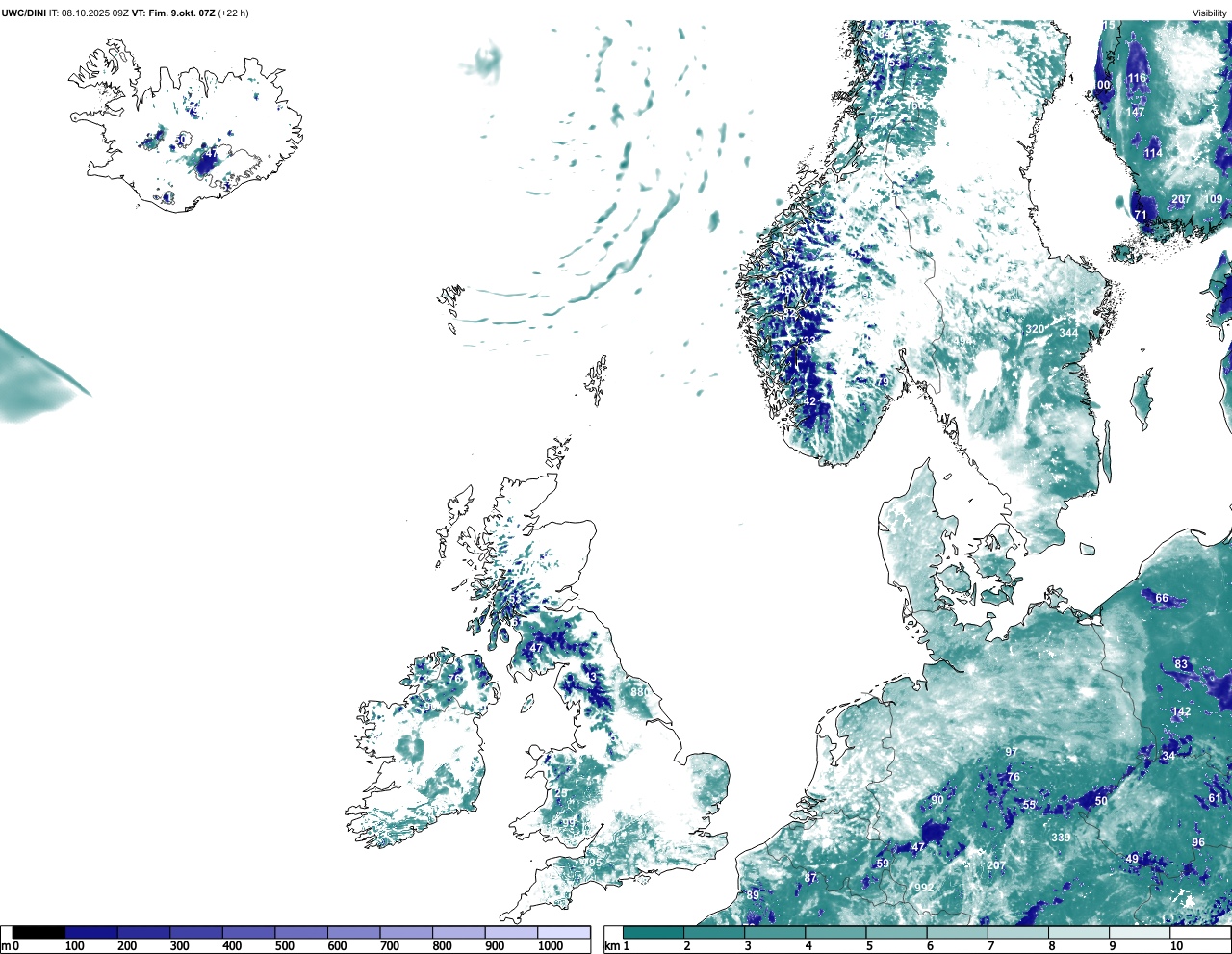Click the 700–800 m legend swatch

point(406,932)
